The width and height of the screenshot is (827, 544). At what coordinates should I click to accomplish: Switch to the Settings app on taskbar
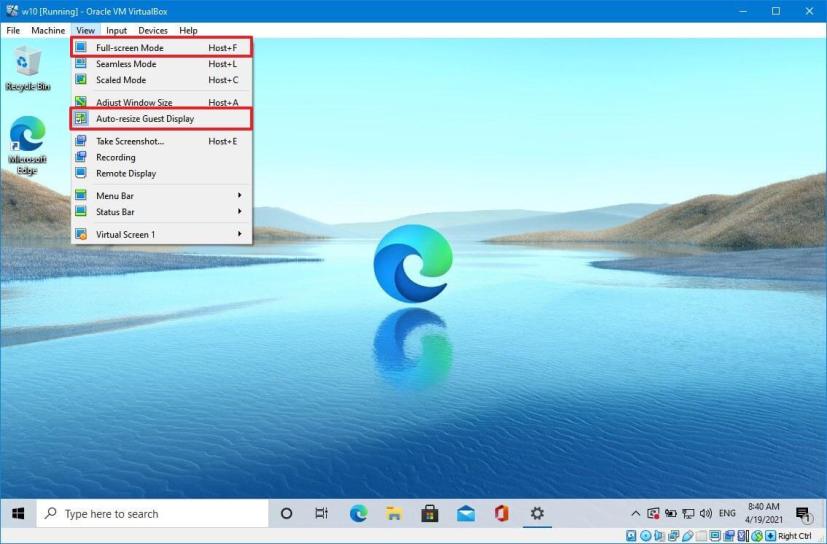[537, 513]
